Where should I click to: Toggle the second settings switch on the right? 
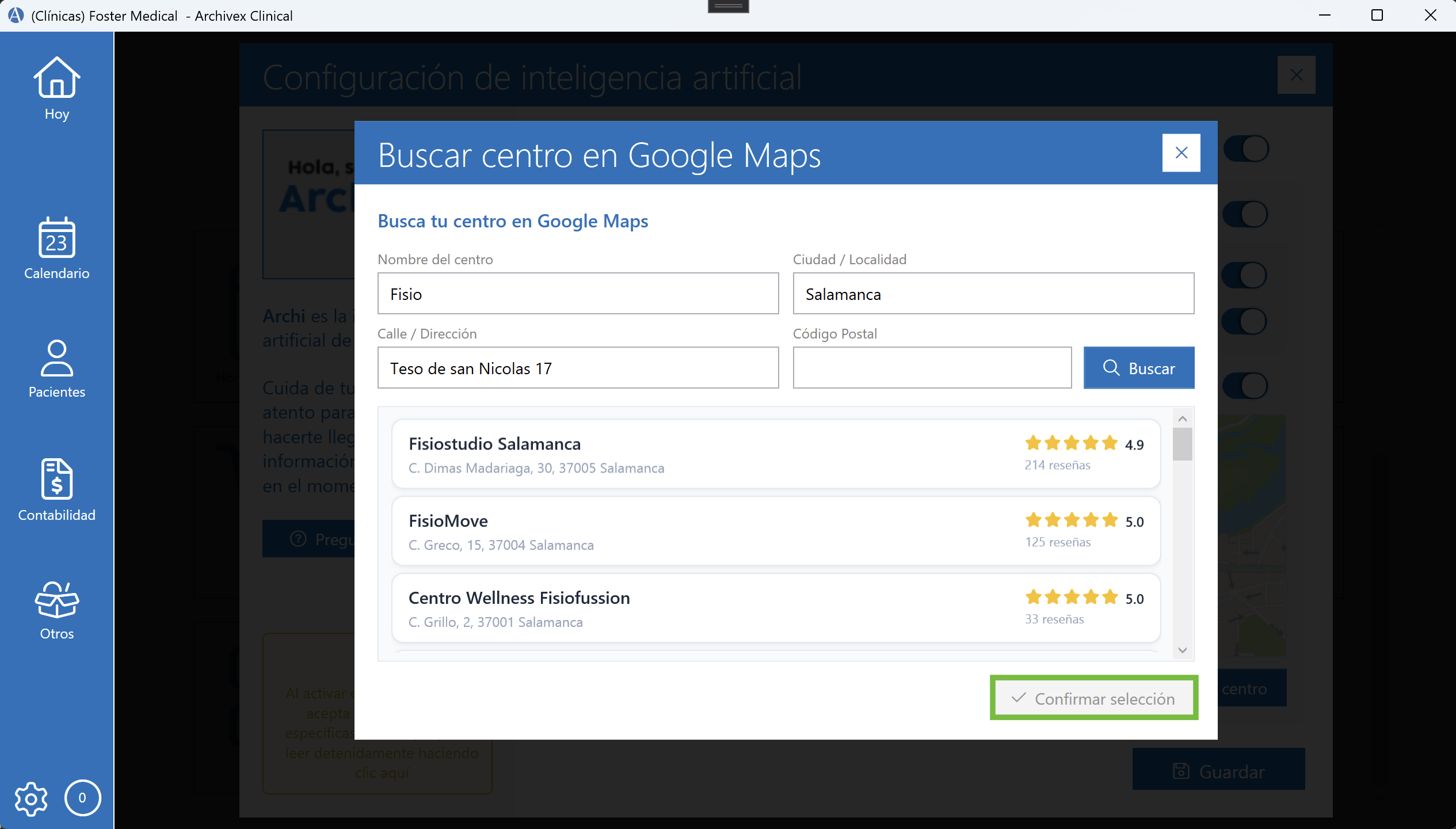[x=1245, y=214]
